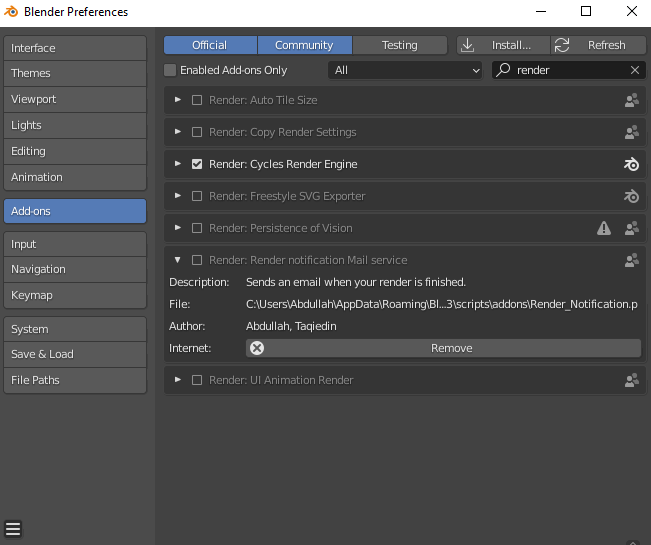Expand Persistence of Vision add-on details

click(178, 227)
